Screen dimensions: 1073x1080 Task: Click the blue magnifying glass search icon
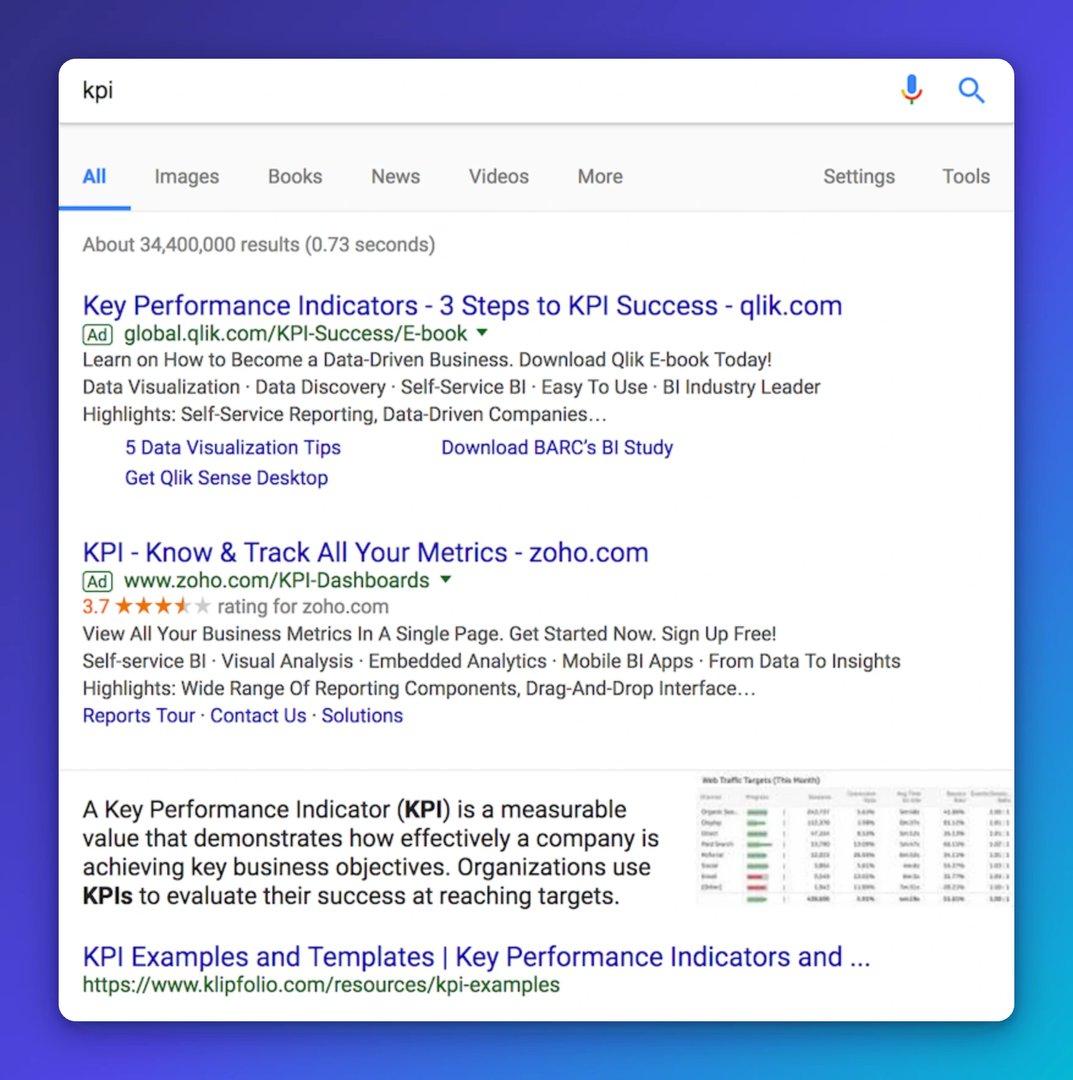[971, 90]
